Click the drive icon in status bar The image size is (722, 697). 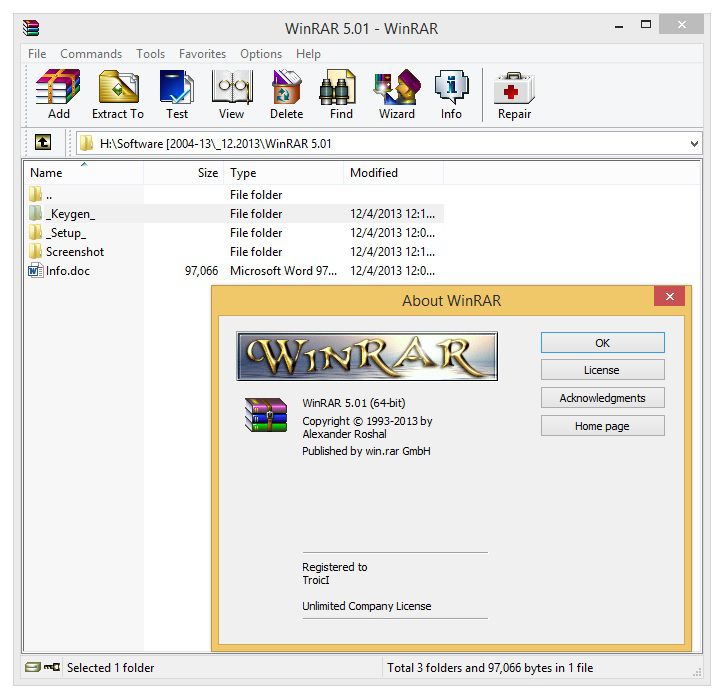[x=33, y=667]
